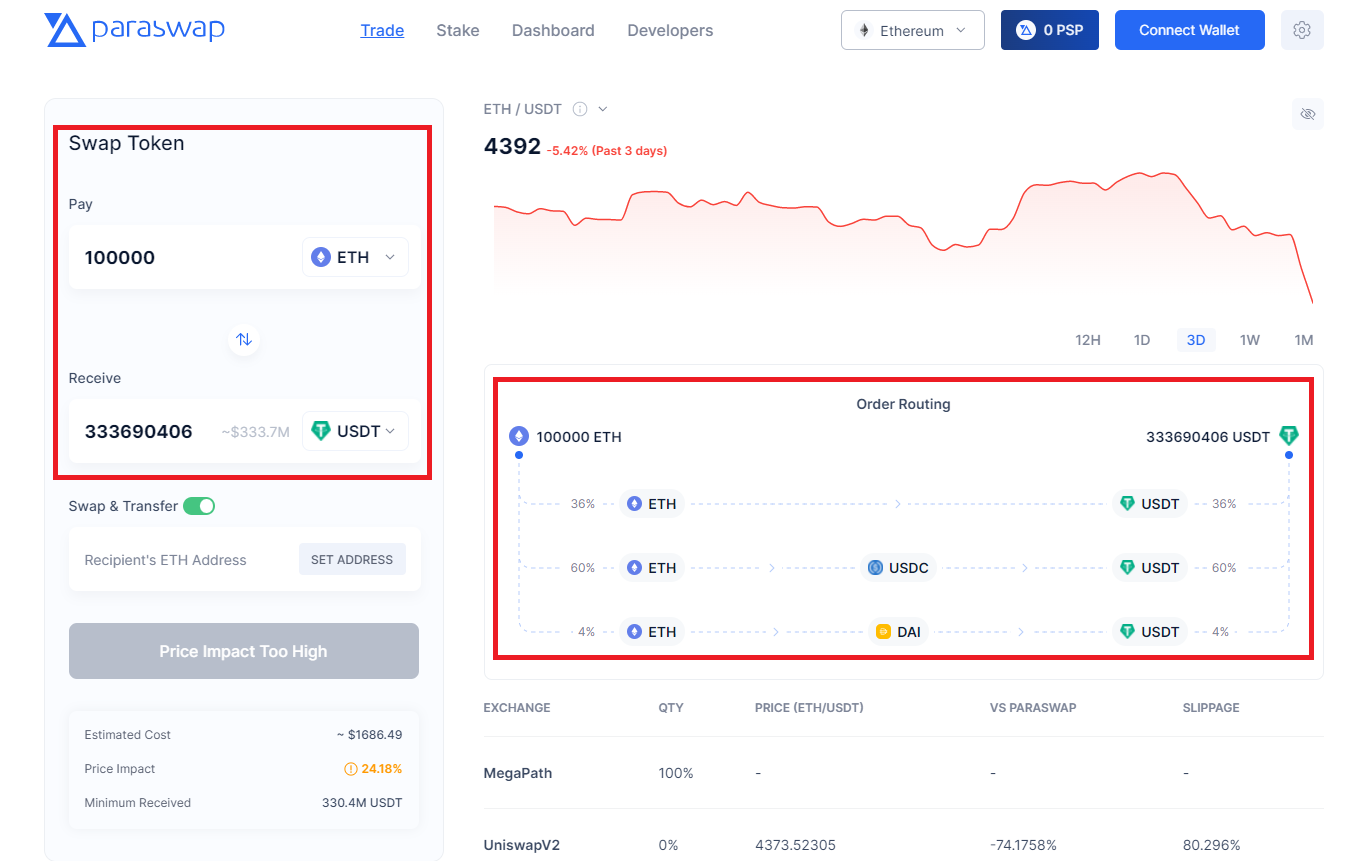Click the ParaSwap logo
Screen dimensions: 1369x861
click(x=134, y=30)
